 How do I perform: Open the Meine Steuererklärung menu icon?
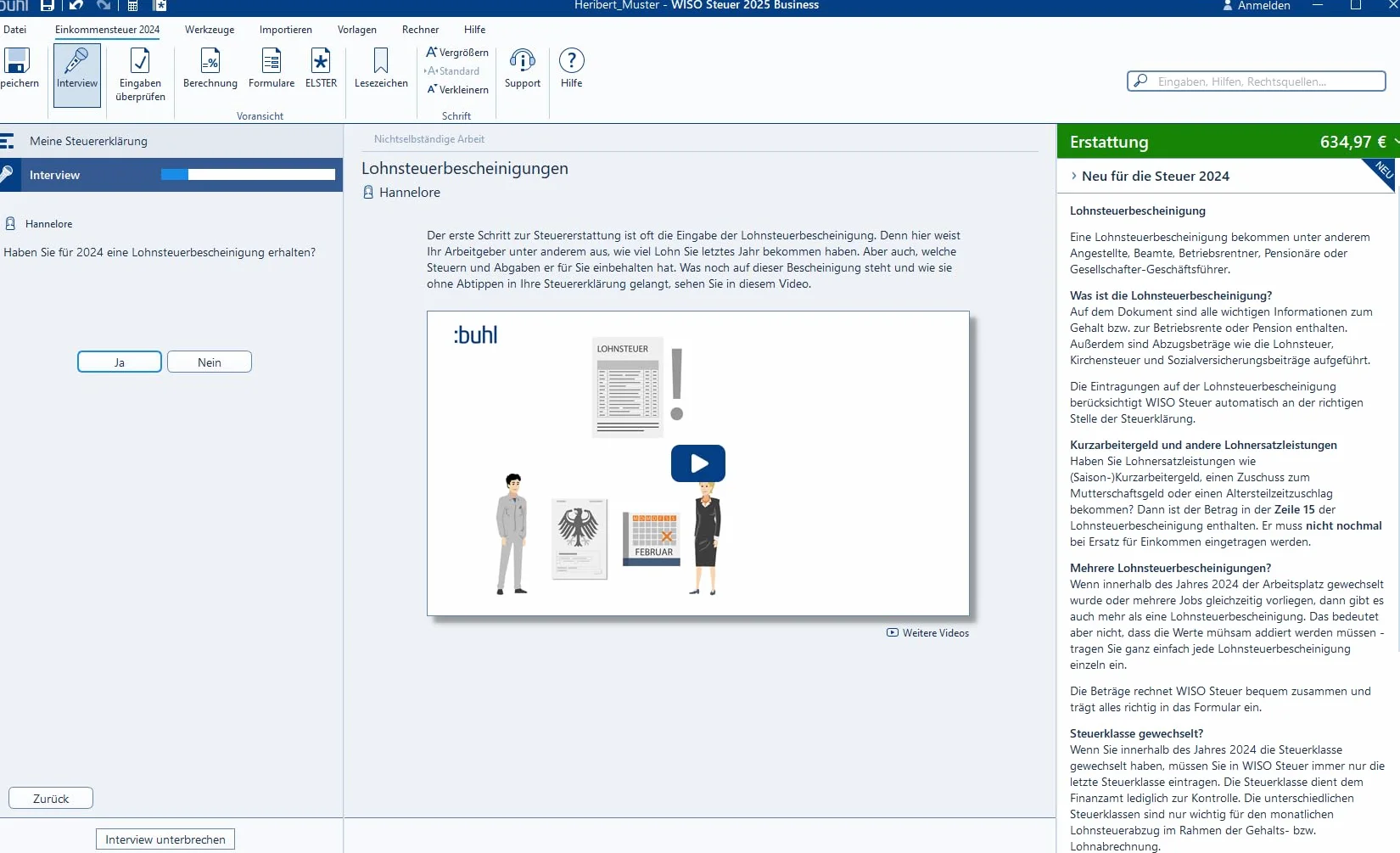pyautogui.click(x=7, y=141)
